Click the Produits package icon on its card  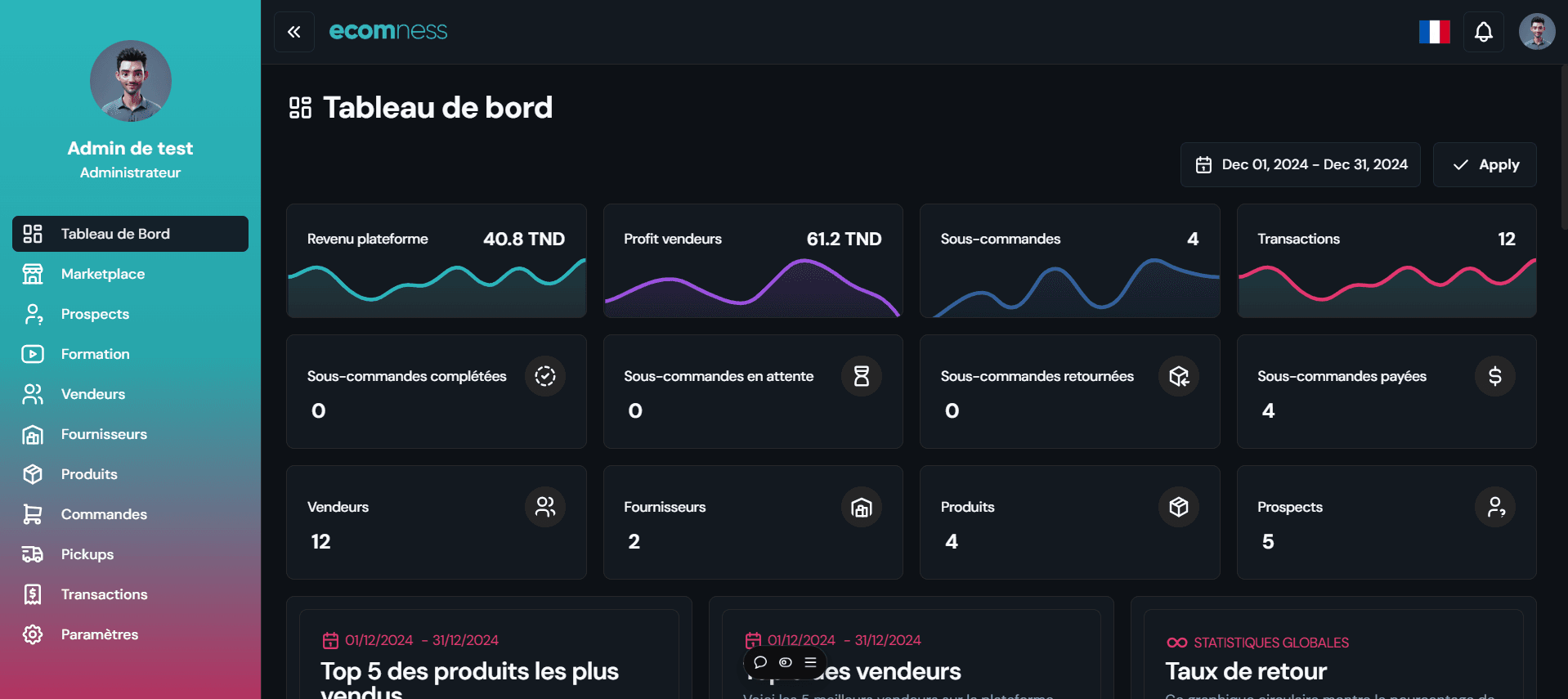[x=1178, y=507]
